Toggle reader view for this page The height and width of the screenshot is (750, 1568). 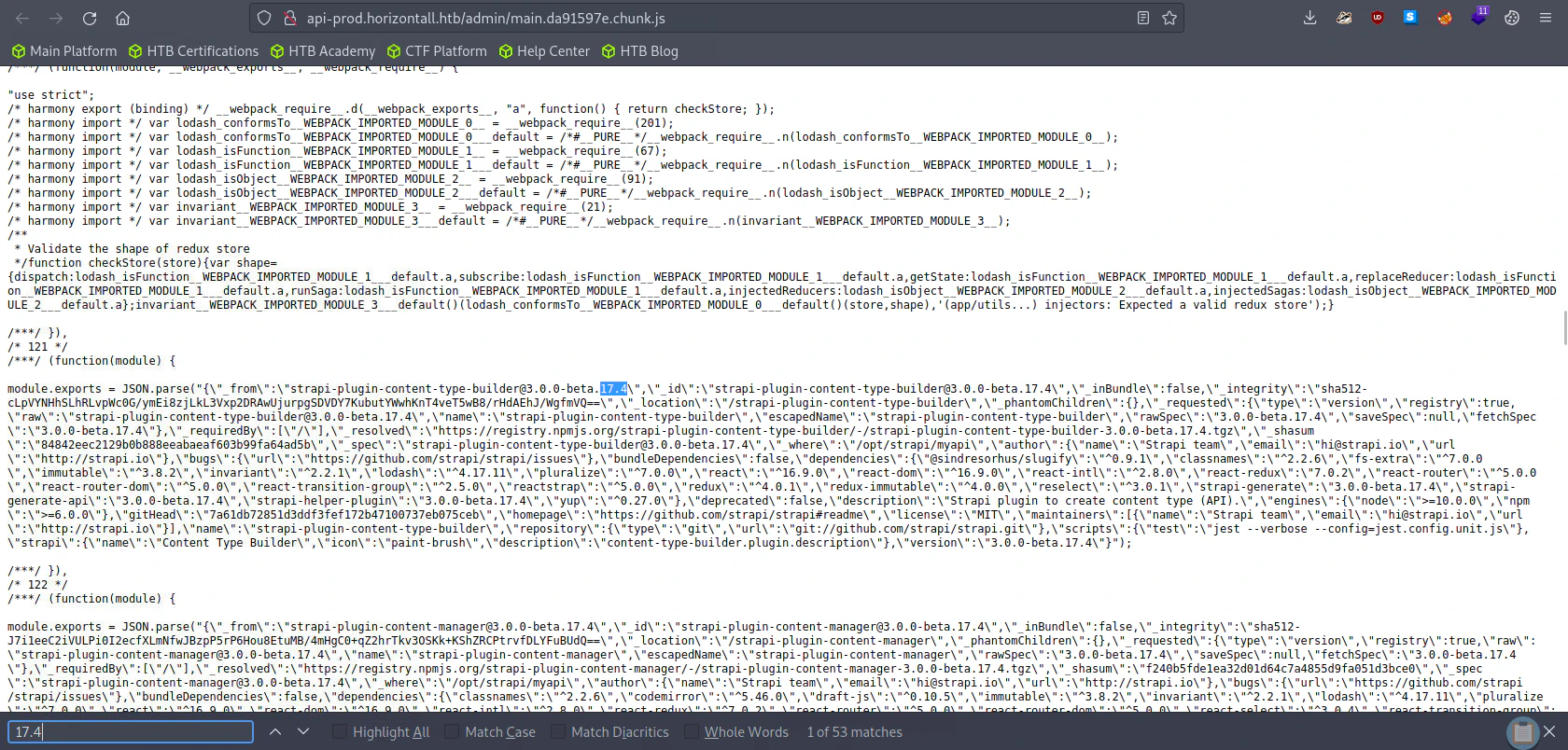tap(1142, 18)
